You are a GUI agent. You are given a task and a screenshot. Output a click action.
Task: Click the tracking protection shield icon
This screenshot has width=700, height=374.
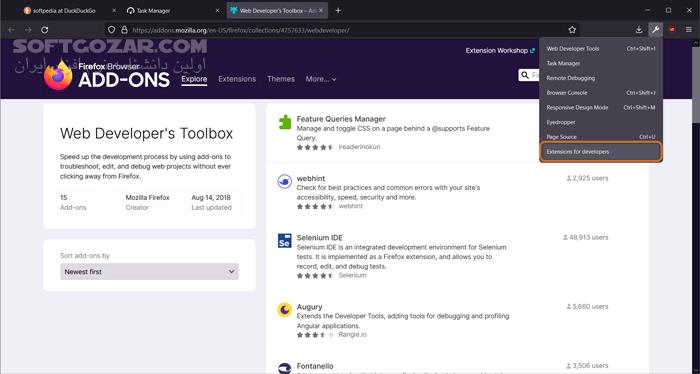coord(112,30)
